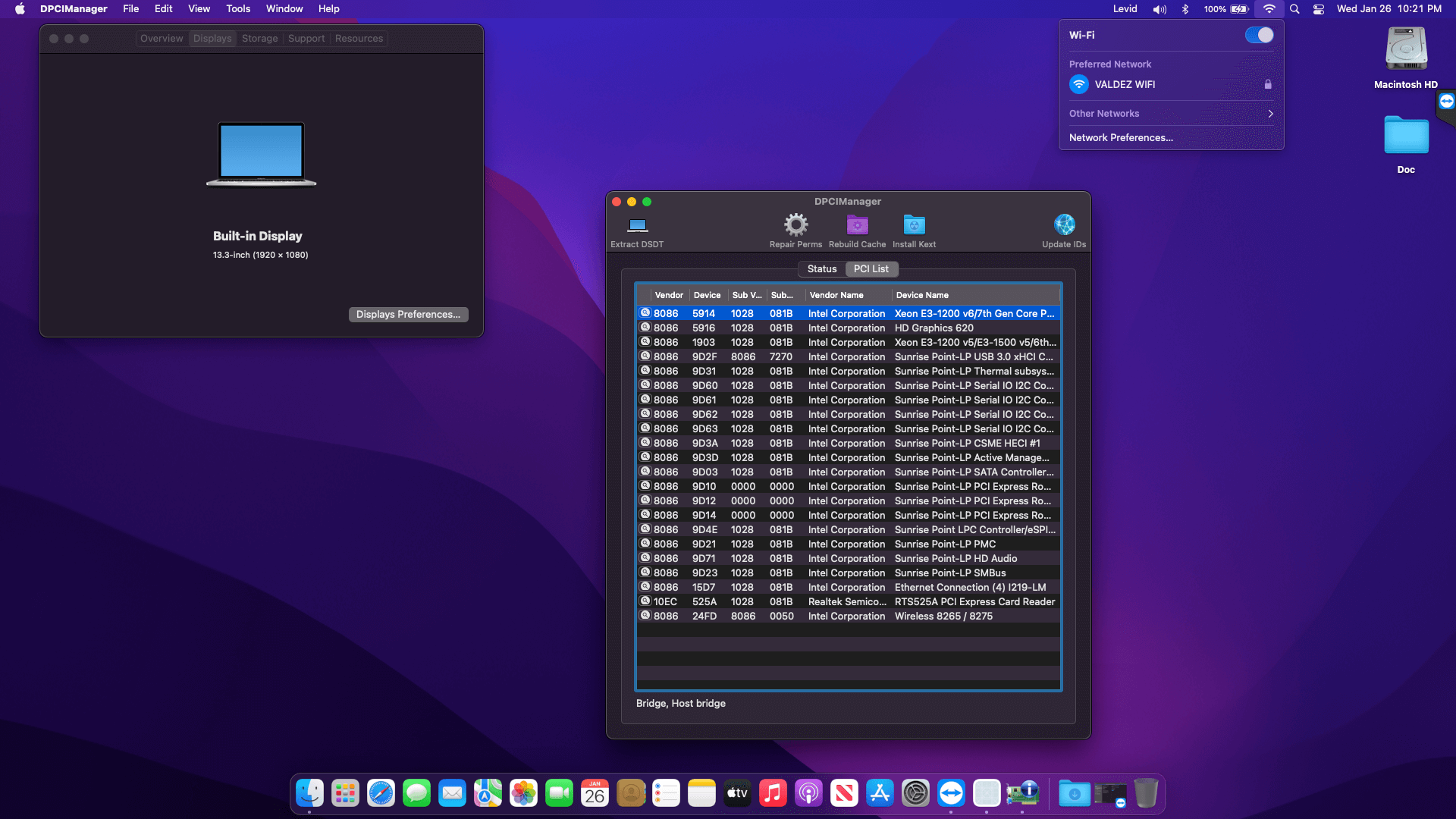The height and width of the screenshot is (819, 1456).
Task: Open Launchpad from the Dock
Action: [x=345, y=793]
